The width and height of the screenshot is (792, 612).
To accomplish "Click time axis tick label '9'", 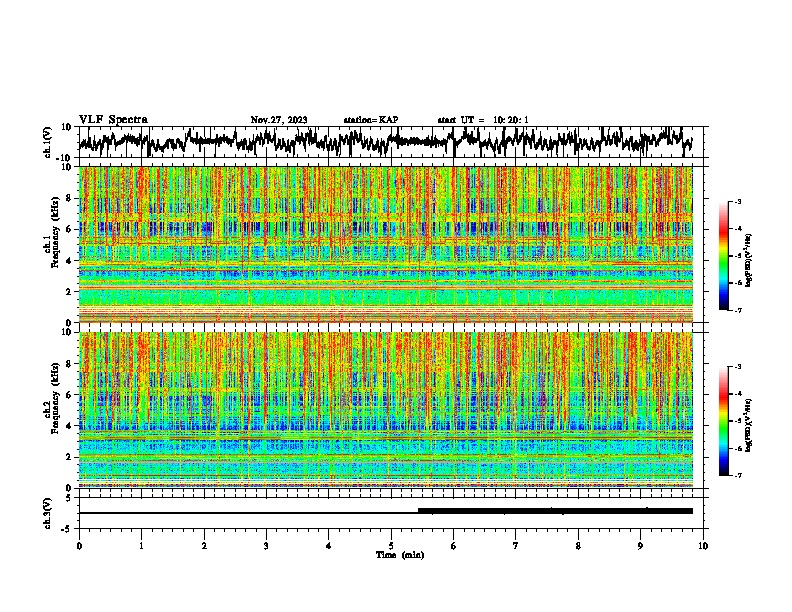I will [x=640, y=546].
